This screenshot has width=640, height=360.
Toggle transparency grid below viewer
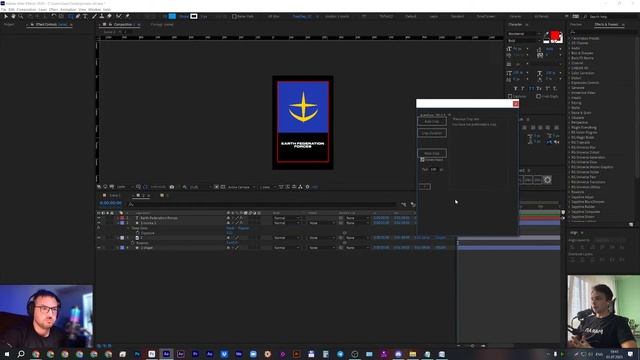coord(223,187)
